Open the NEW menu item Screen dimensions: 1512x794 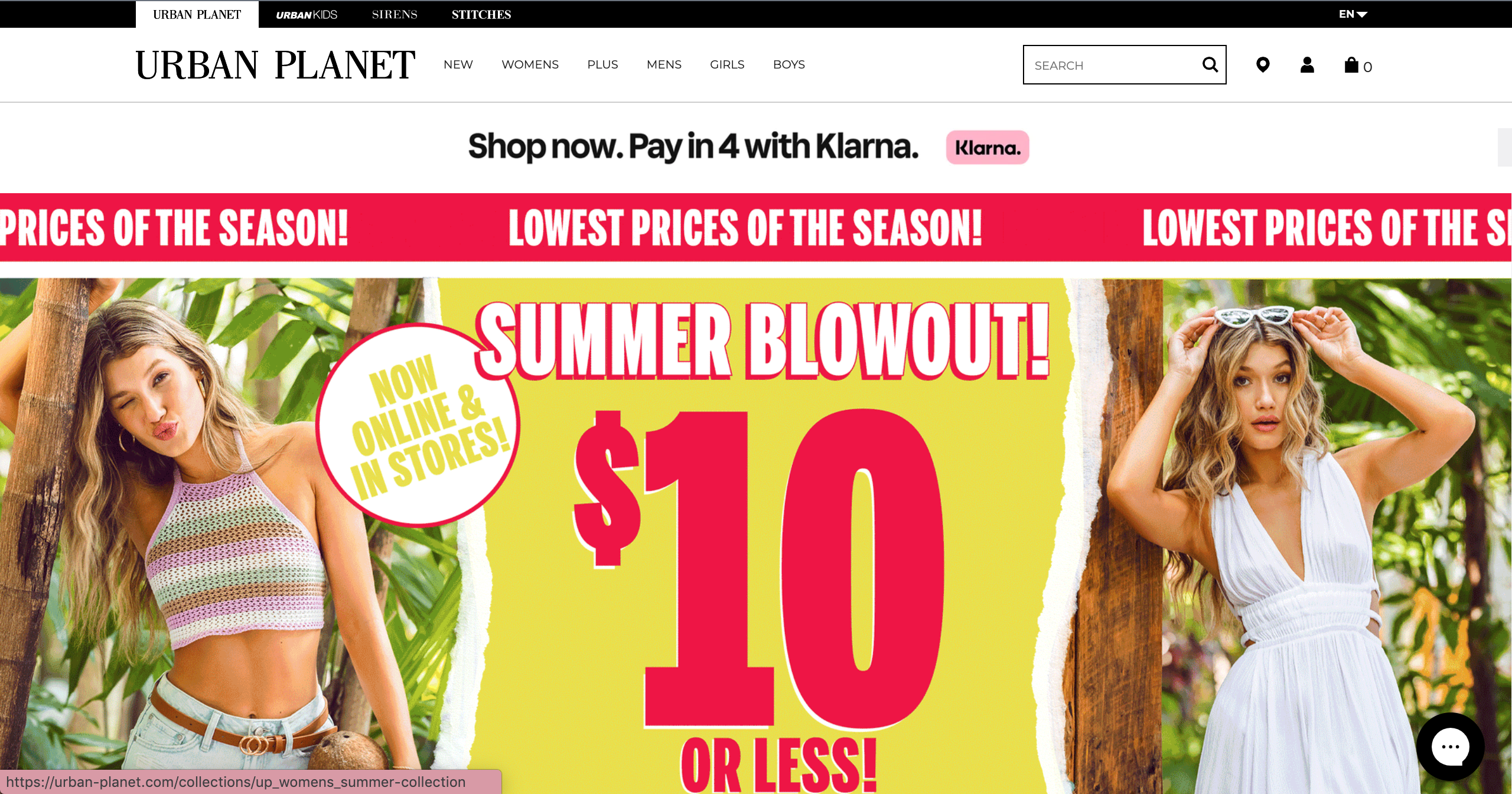point(458,64)
